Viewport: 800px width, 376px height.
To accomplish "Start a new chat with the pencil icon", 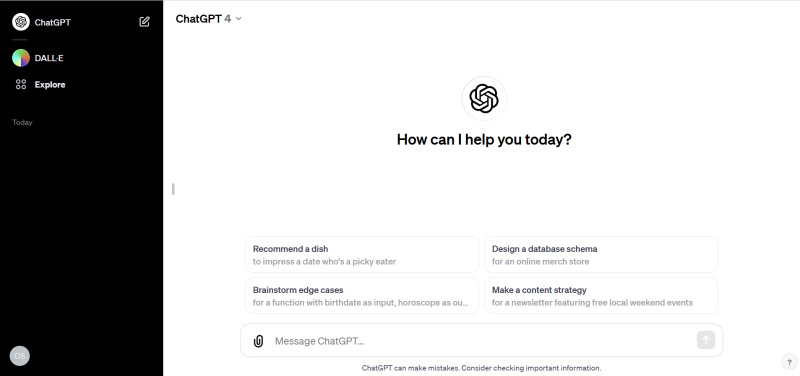I will click(x=144, y=22).
